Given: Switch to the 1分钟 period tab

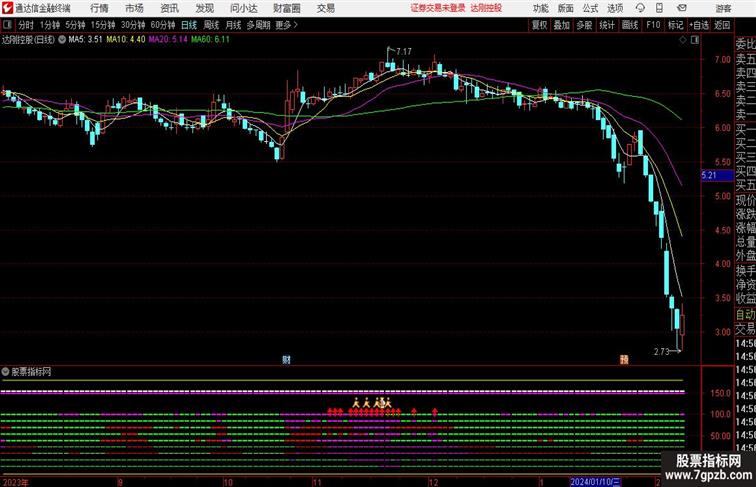Looking at the screenshot, I should pos(50,25).
